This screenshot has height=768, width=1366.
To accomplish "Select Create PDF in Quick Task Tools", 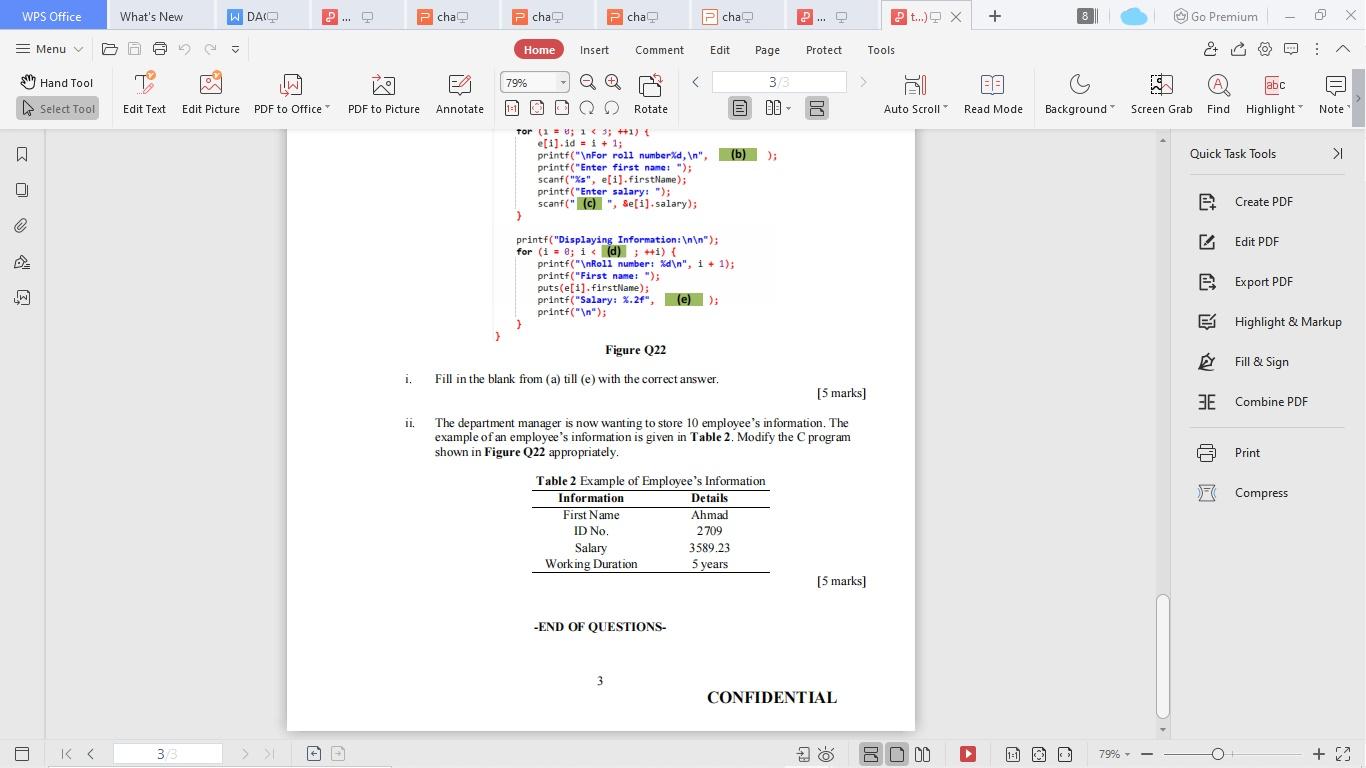I will coord(1263,201).
